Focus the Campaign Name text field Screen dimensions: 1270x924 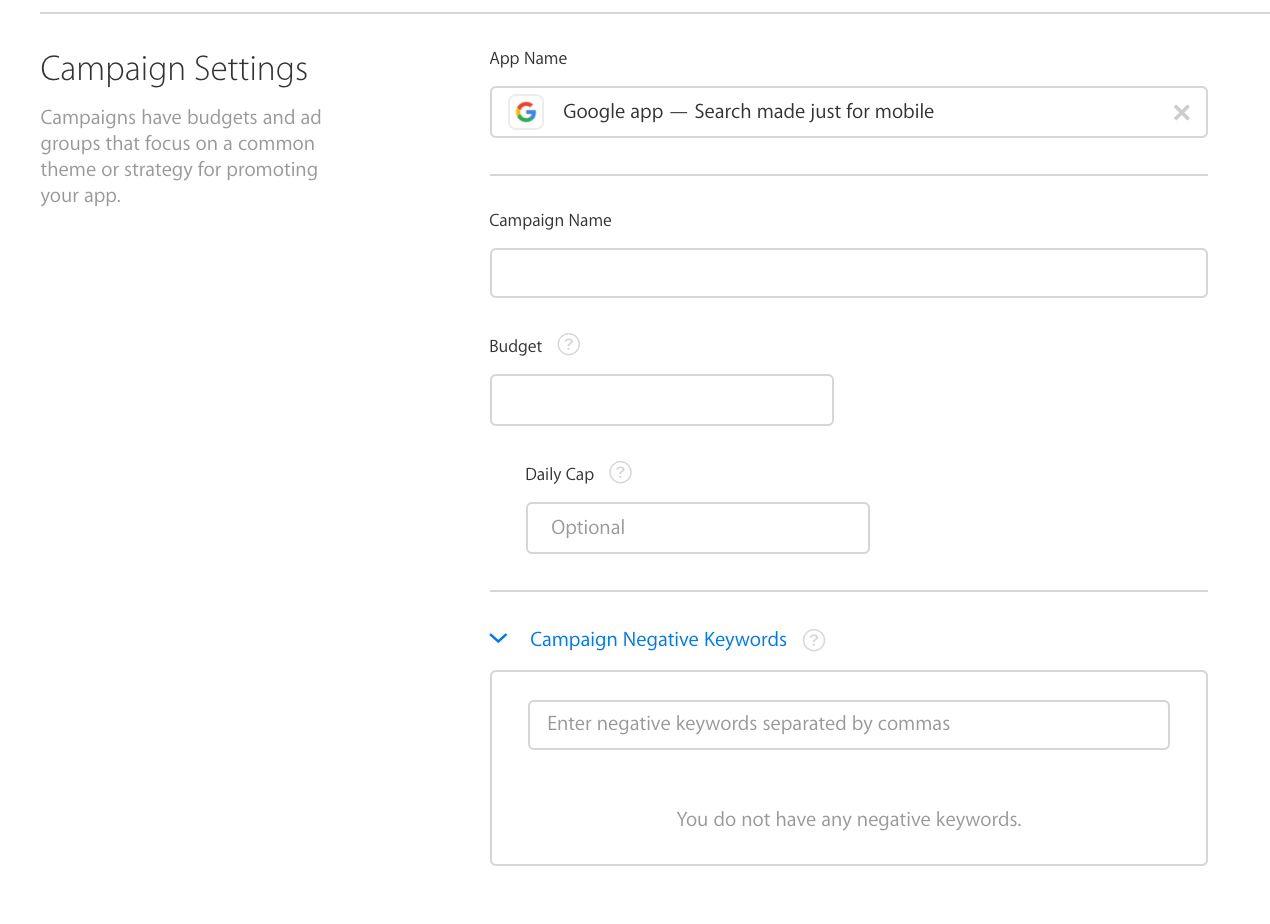click(x=848, y=273)
